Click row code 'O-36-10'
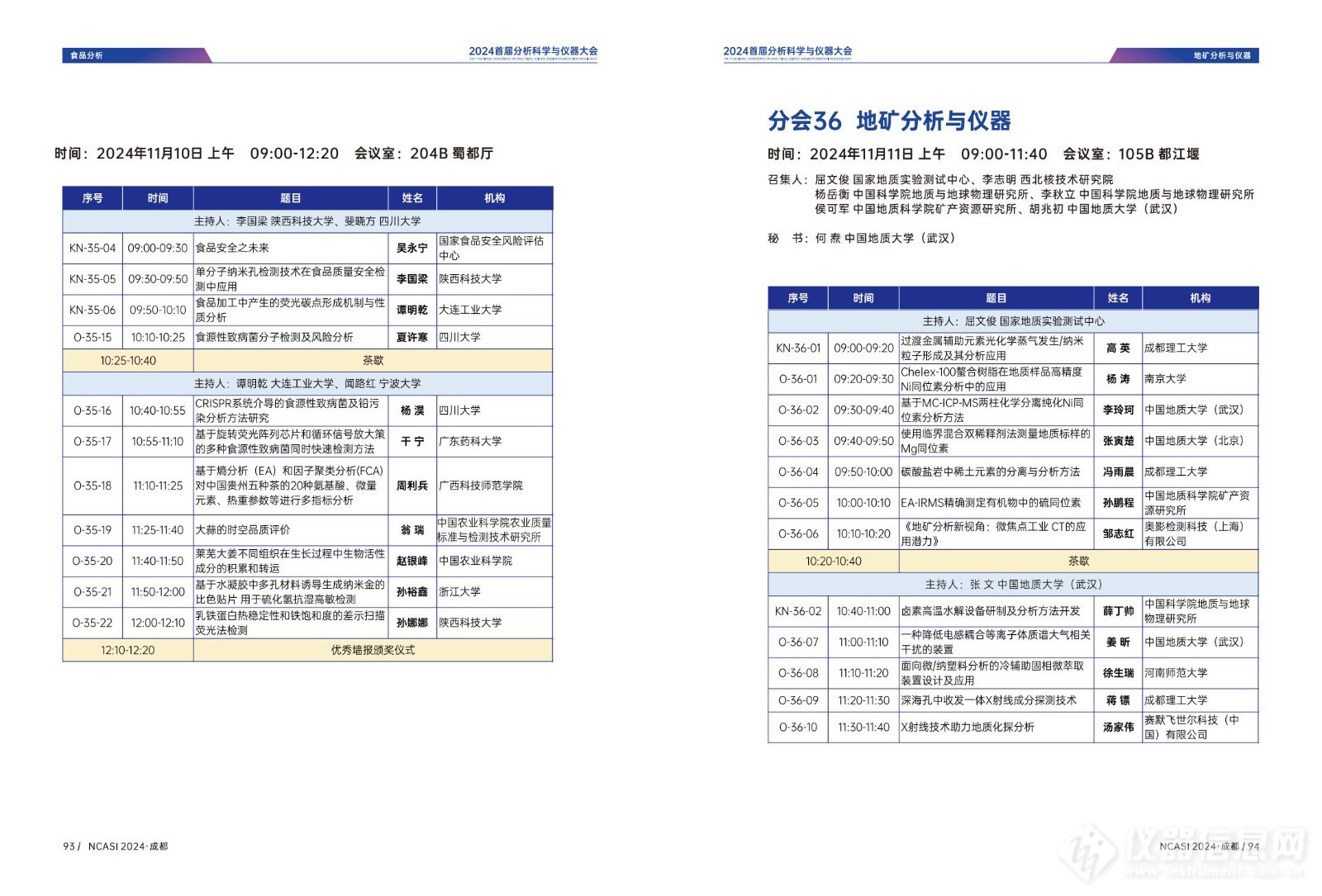The height and width of the screenshot is (896, 1322). [x=798, y=728]
